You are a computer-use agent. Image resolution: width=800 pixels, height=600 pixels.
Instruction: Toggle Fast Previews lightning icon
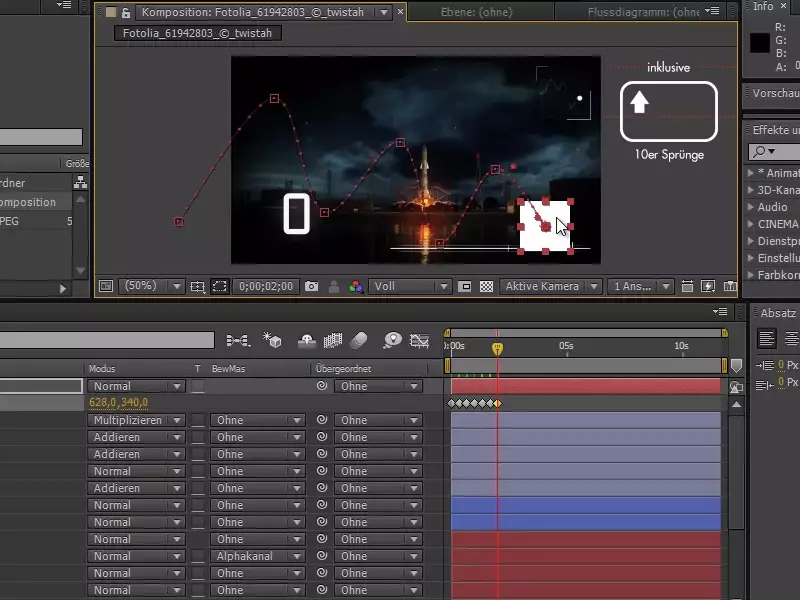pyautogui.click(x=708, y=286)
